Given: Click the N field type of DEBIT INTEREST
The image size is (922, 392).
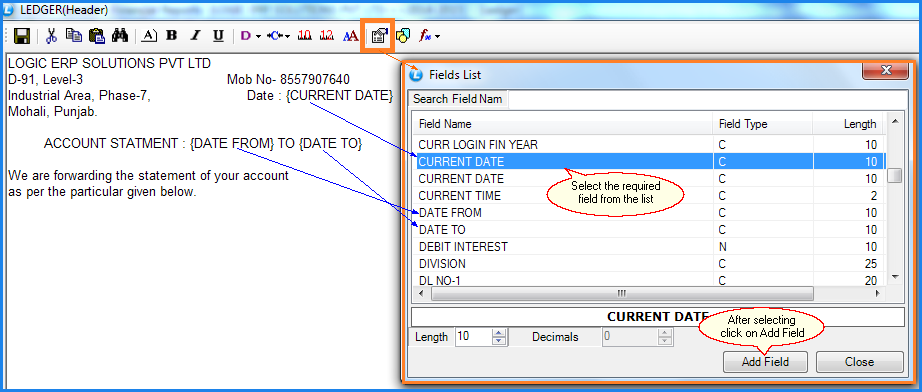Looking at the screenshot, I should pyautogui.click(x=723, y=247).
